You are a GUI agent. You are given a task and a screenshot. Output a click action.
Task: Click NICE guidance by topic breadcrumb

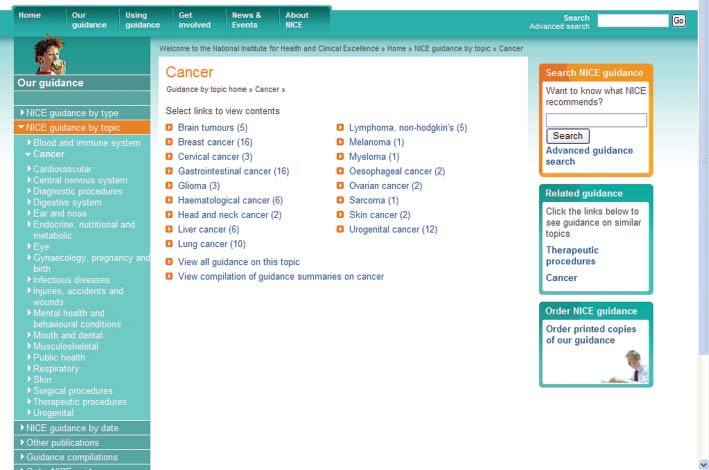tap(453, 48)
